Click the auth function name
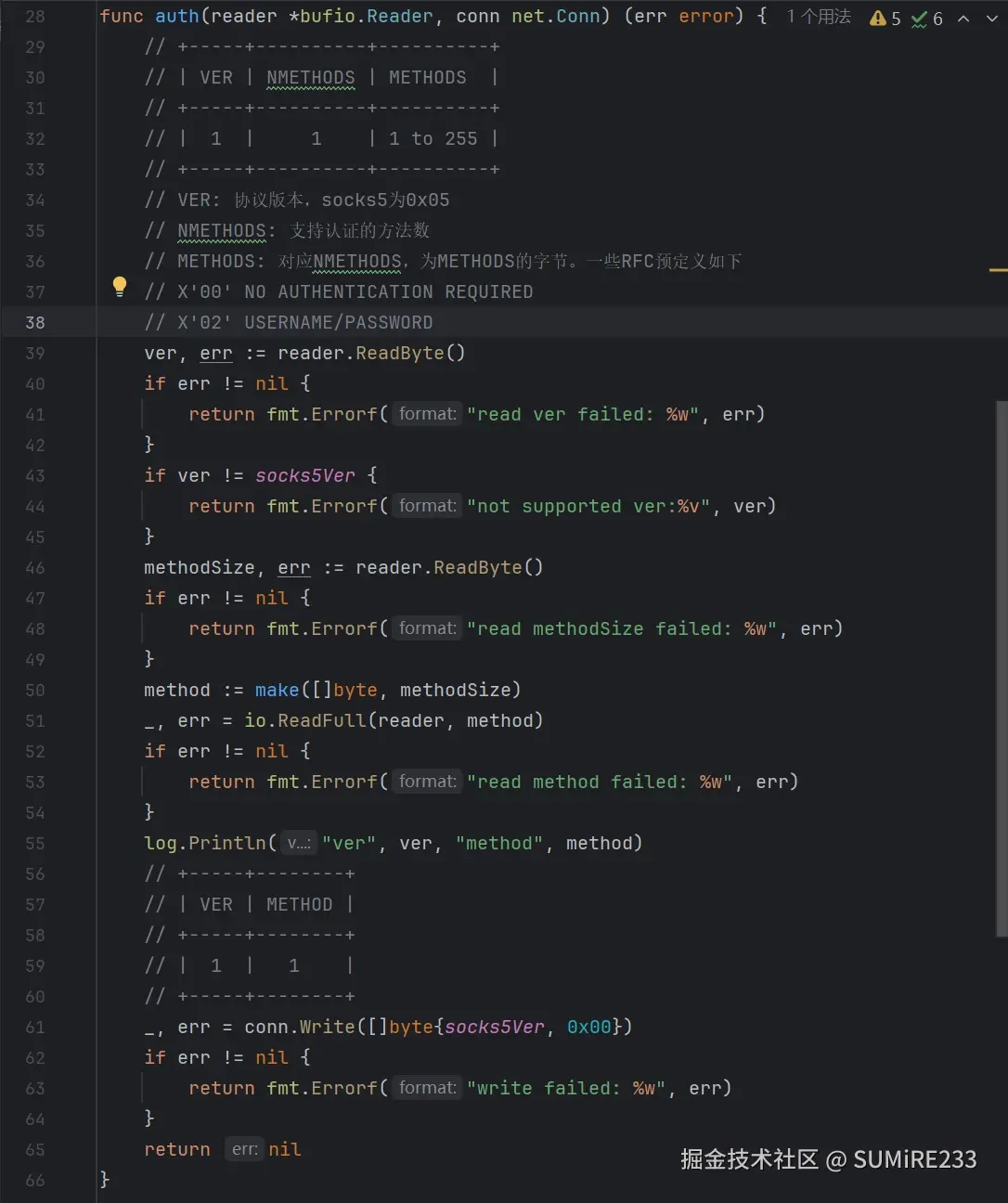Viewport: 1008px width, 1203px height. 177,17
